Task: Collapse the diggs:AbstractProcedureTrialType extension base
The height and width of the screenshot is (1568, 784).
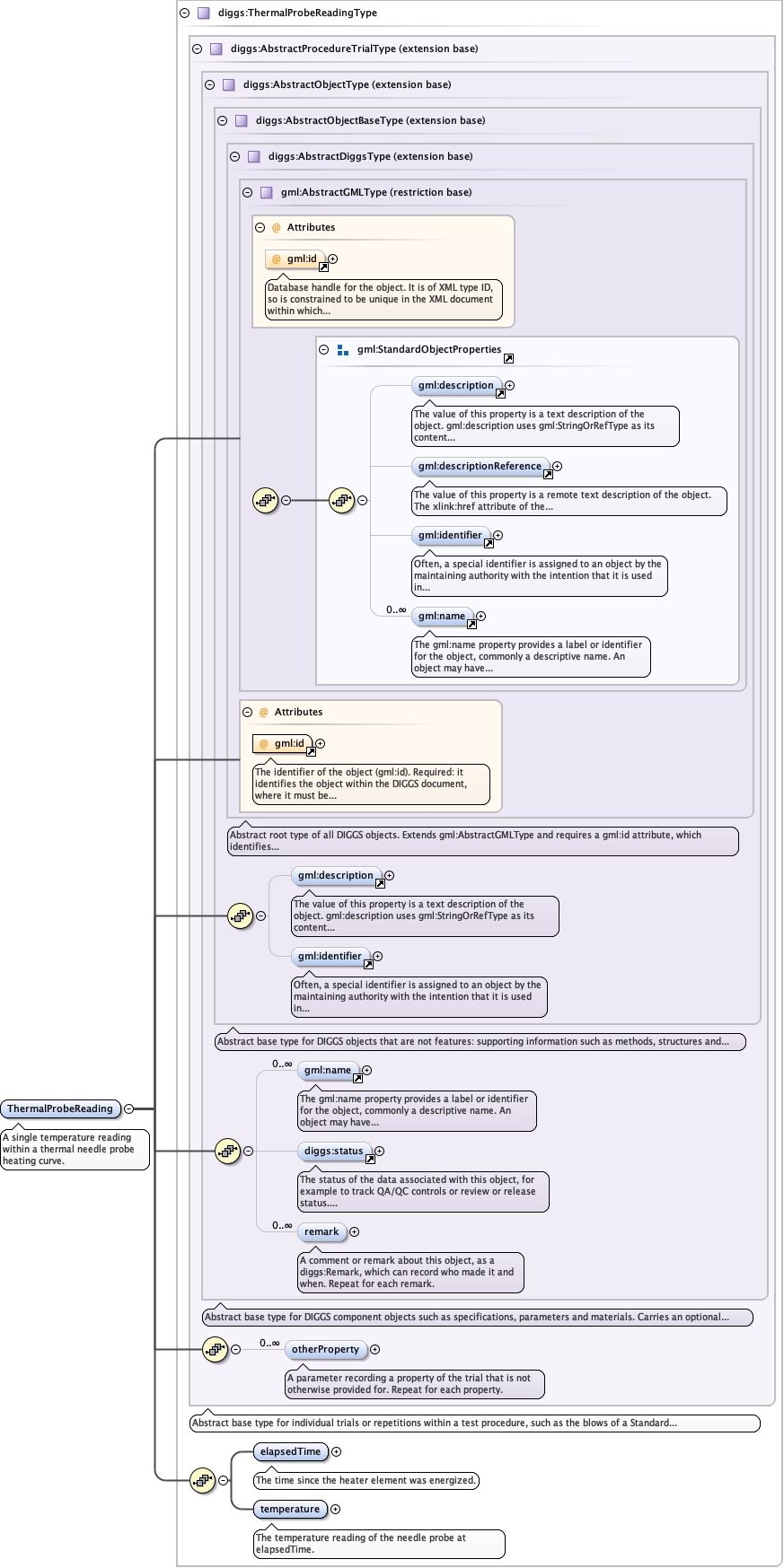Action: [x=198, y=49]
